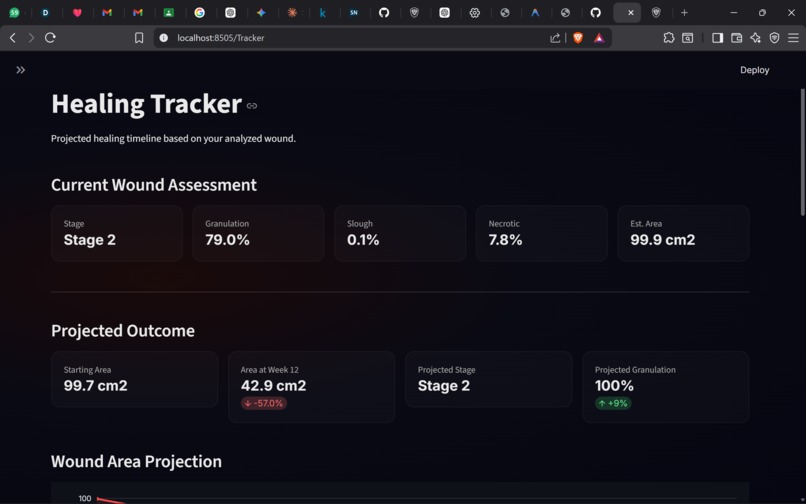Open Brave Shields lion icon
The width and height of the screenshot is (806, 504).
pos(578,38)
